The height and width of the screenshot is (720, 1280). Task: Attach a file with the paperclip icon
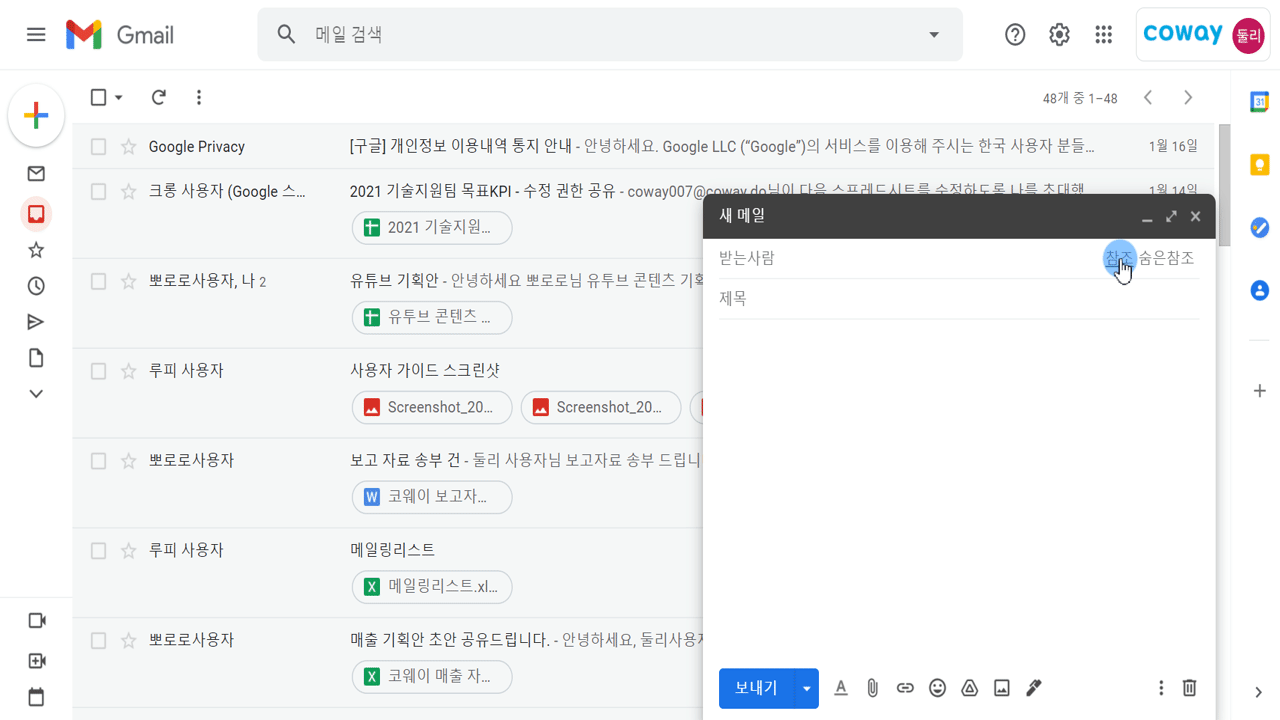pyautogui.click(x=873, y=688)
